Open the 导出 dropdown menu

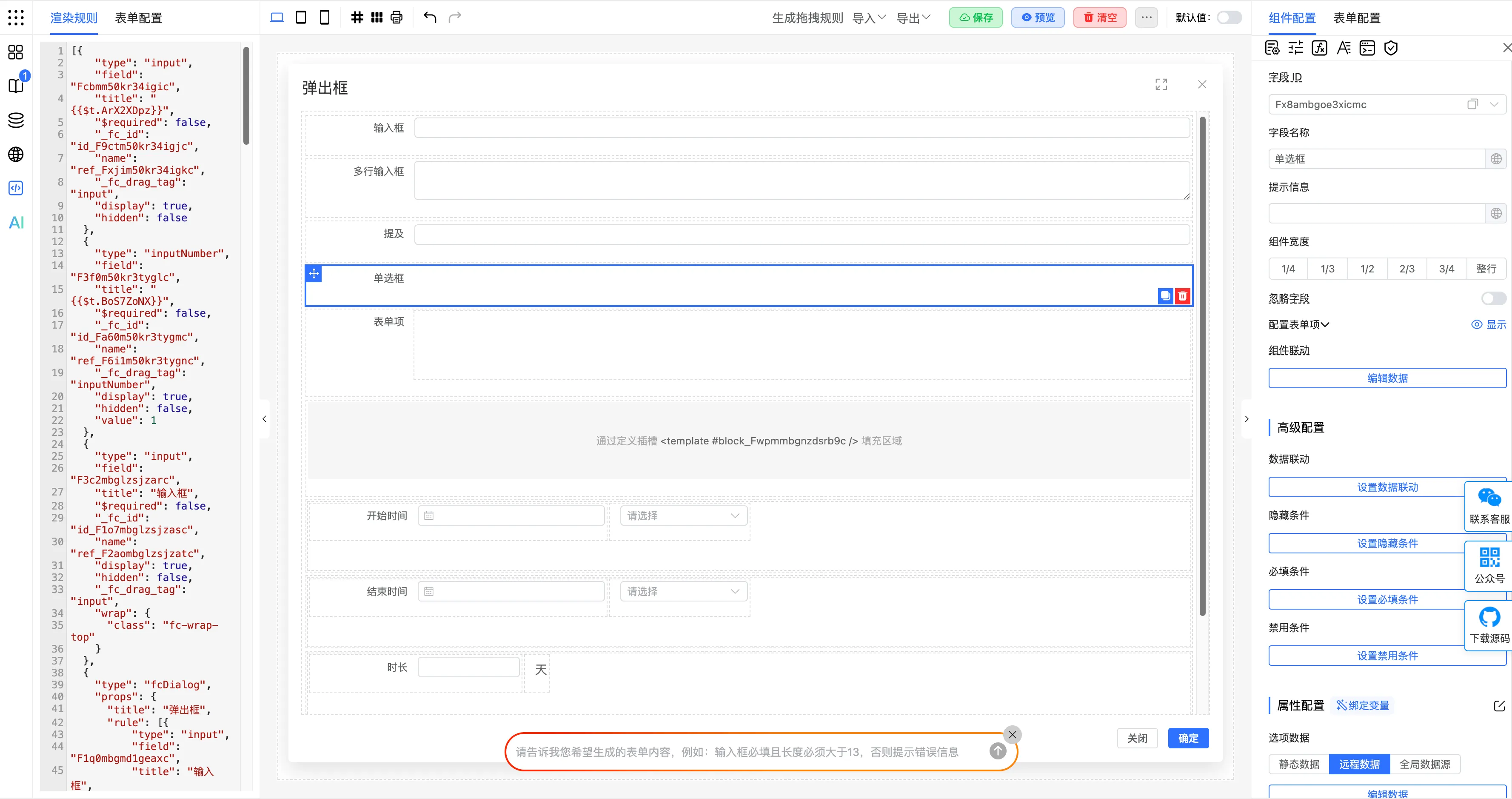click(913, 18)
